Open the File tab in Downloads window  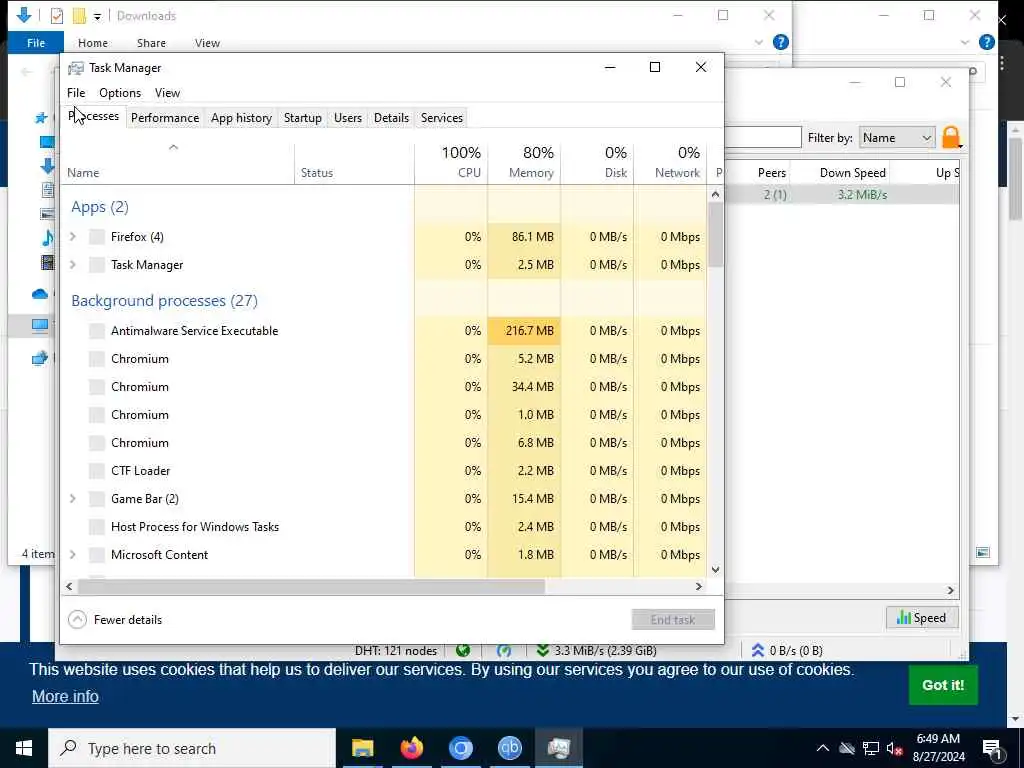(36, 43)
